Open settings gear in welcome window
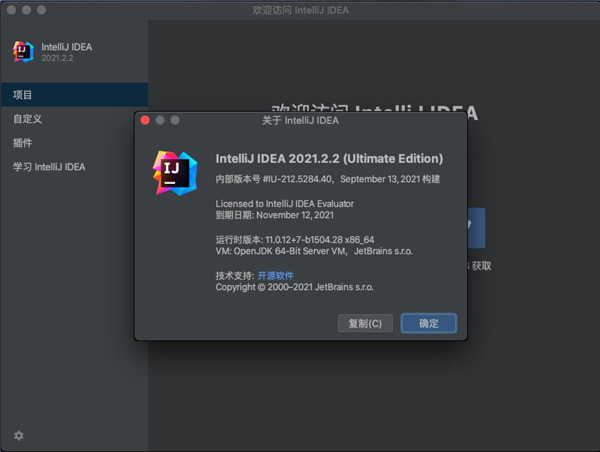600x452 pixels. [19, 436]
